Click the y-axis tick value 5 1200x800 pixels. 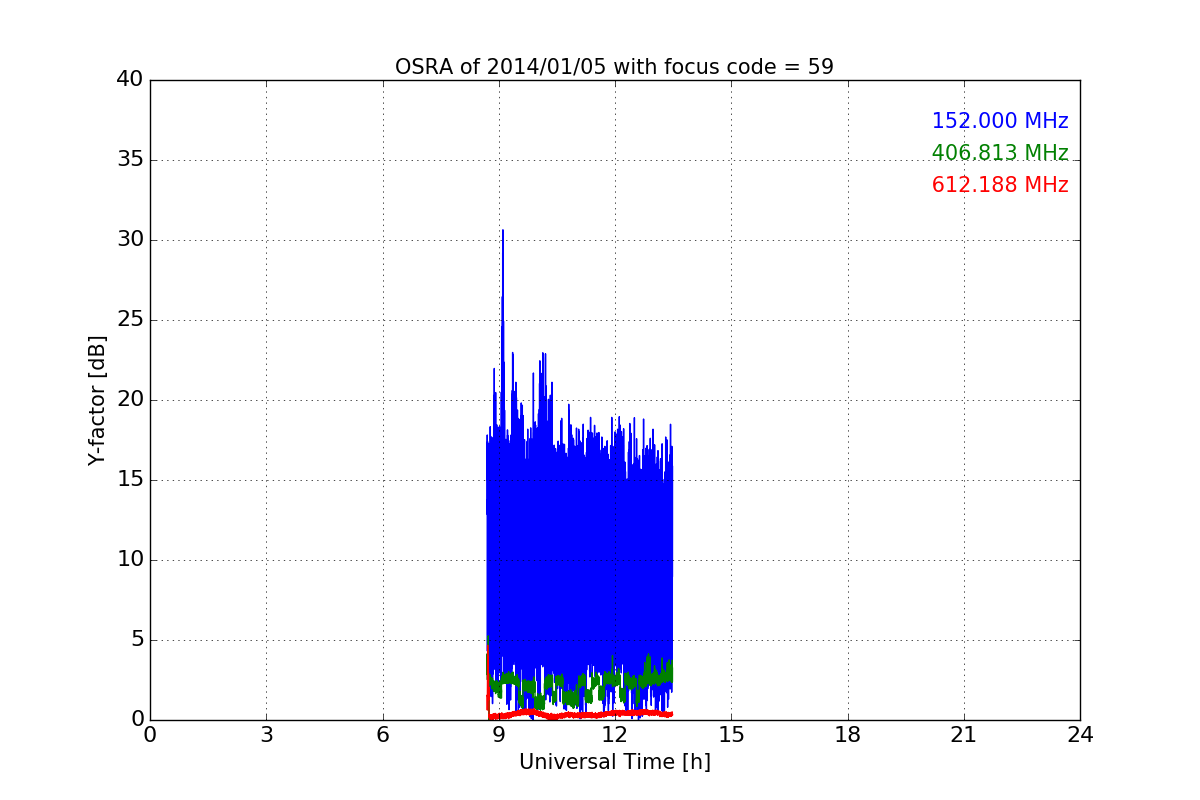[137, 639]
